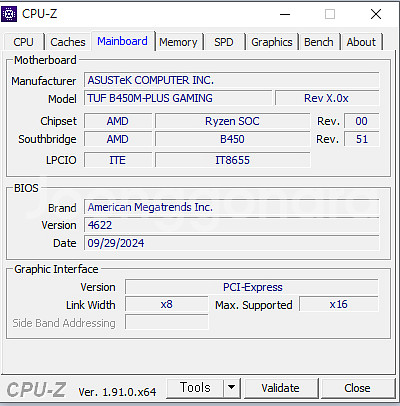
Task: Click the CPU-Z app icon in title bar
Action: click(x=9, y=14)
